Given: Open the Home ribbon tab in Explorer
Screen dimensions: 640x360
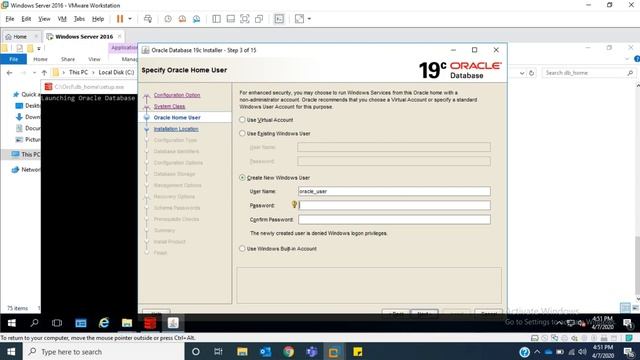Looking at the screenshot, I should coord(40,59).
